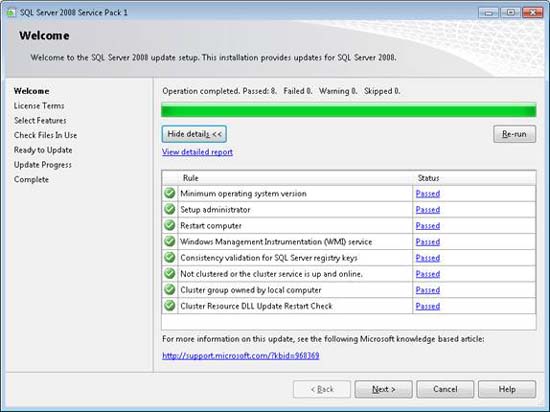The width and height of the screenshot is (550, 412).
Task: Open Passed status for Consistency validation rule
Action: [428, 258]
